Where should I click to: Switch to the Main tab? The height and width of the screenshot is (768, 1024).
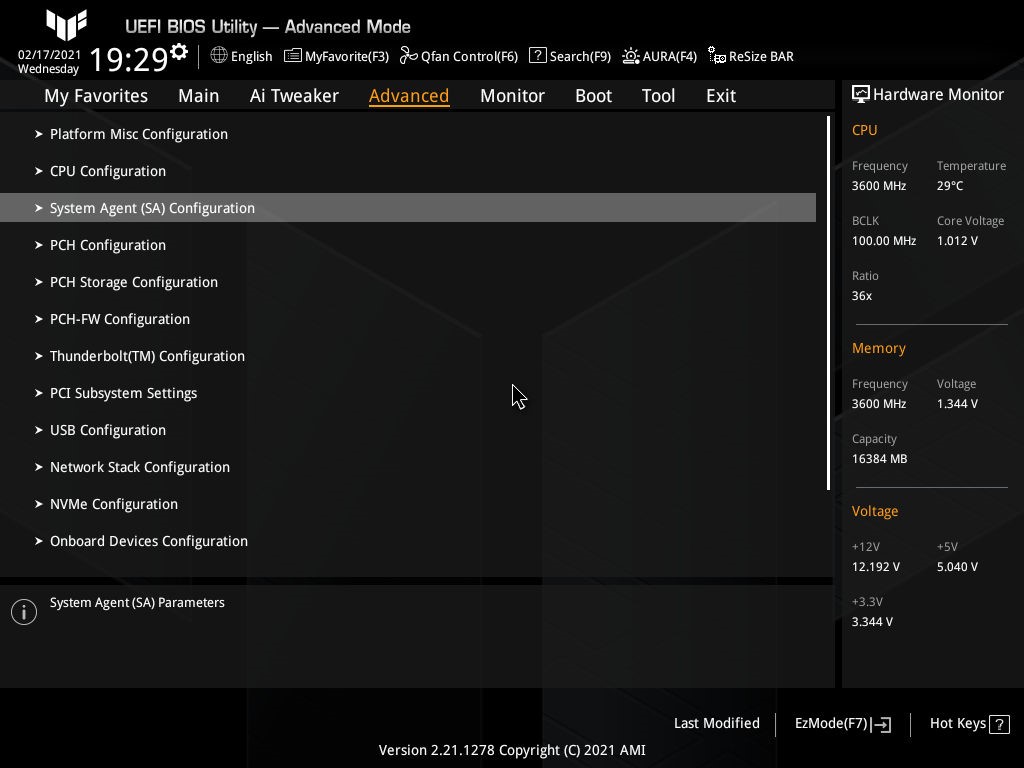tap(199, 96)
